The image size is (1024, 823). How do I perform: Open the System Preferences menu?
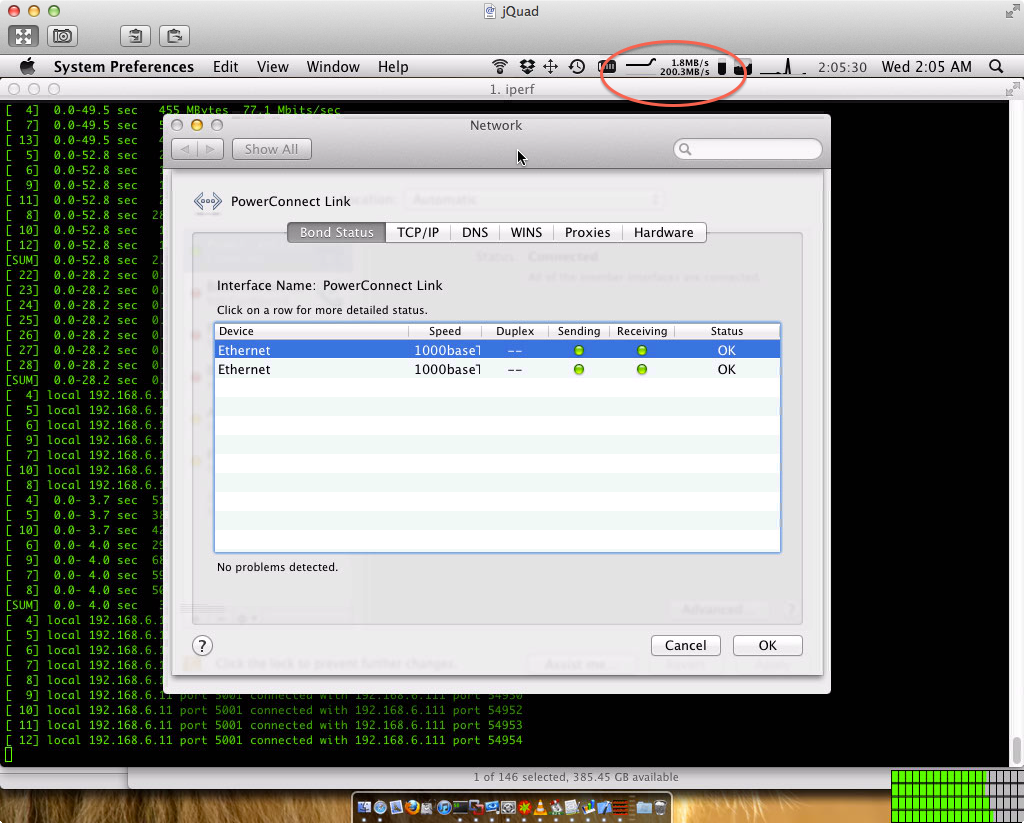(123, 67)
